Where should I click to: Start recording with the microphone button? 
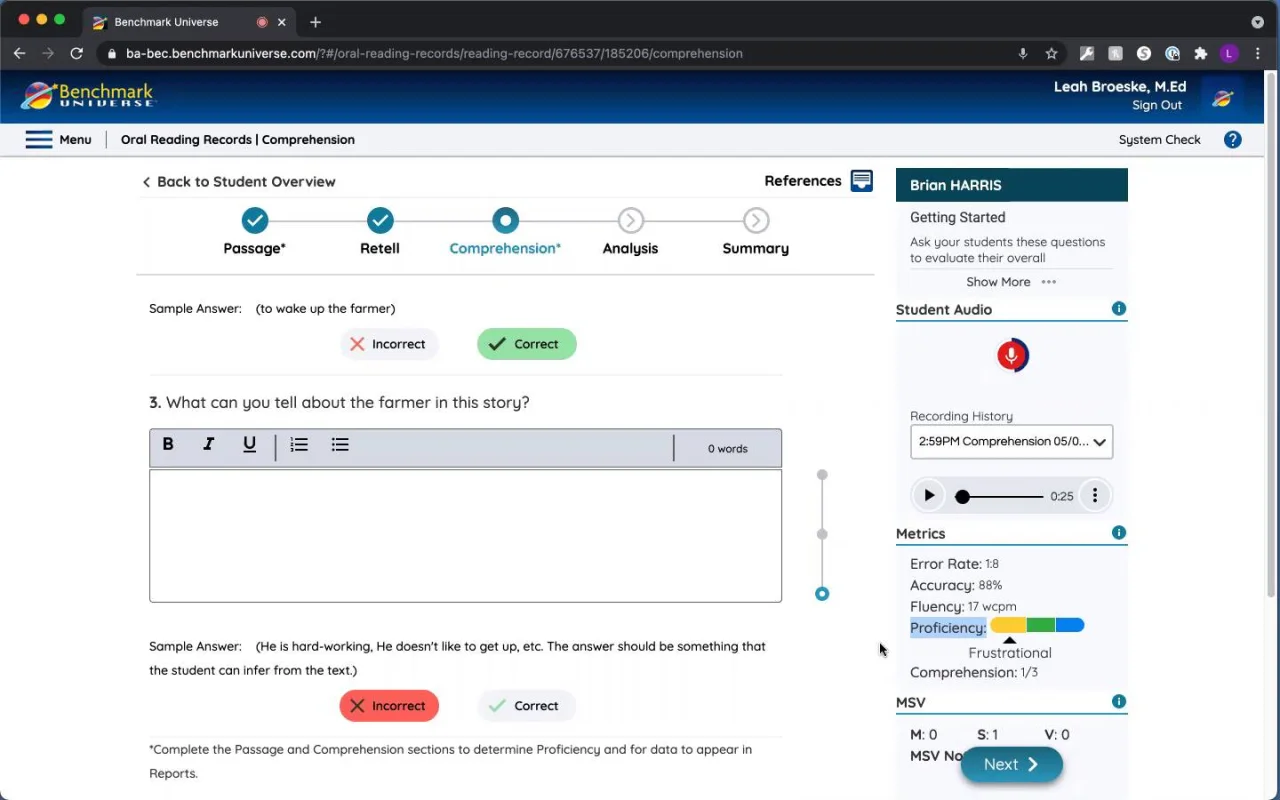click(x=1012, y=355)
